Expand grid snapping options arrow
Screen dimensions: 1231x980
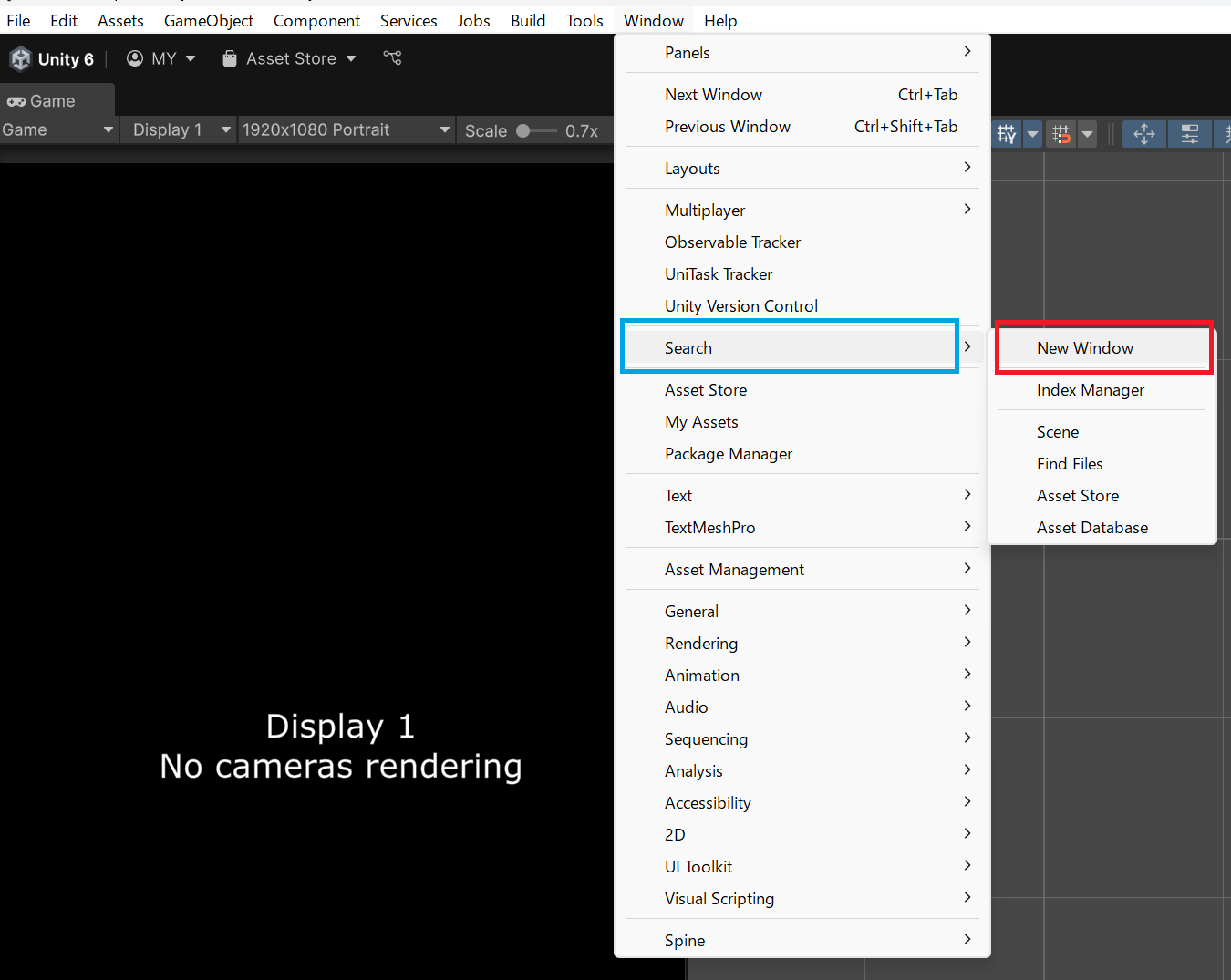coord(1087,134)
